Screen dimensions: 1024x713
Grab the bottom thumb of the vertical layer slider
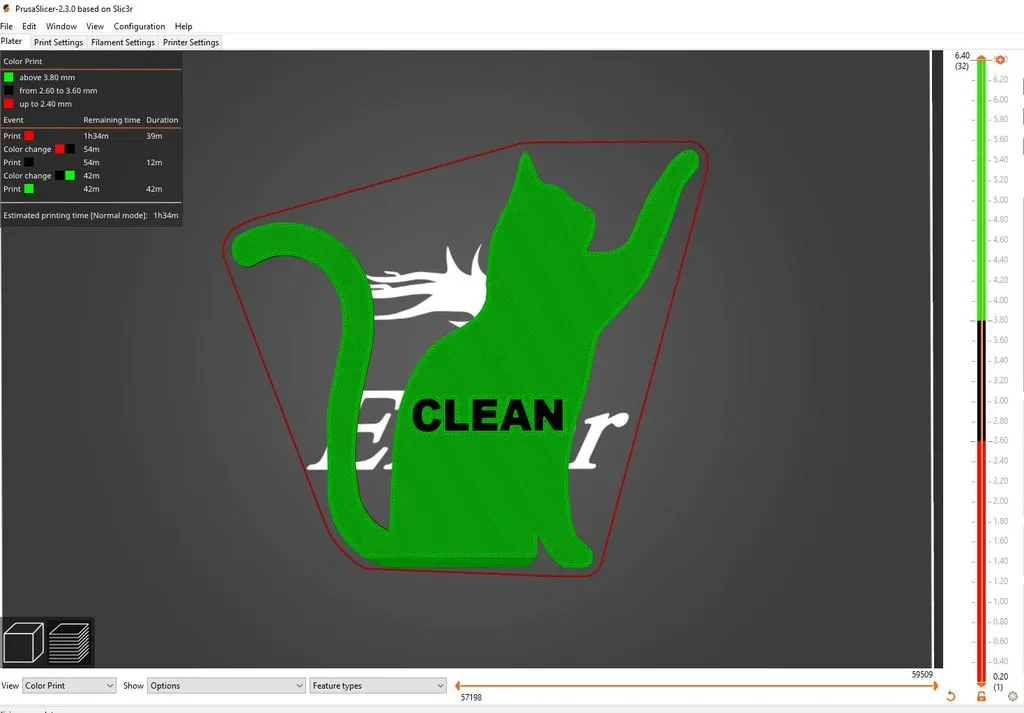[x=981, y=682]
